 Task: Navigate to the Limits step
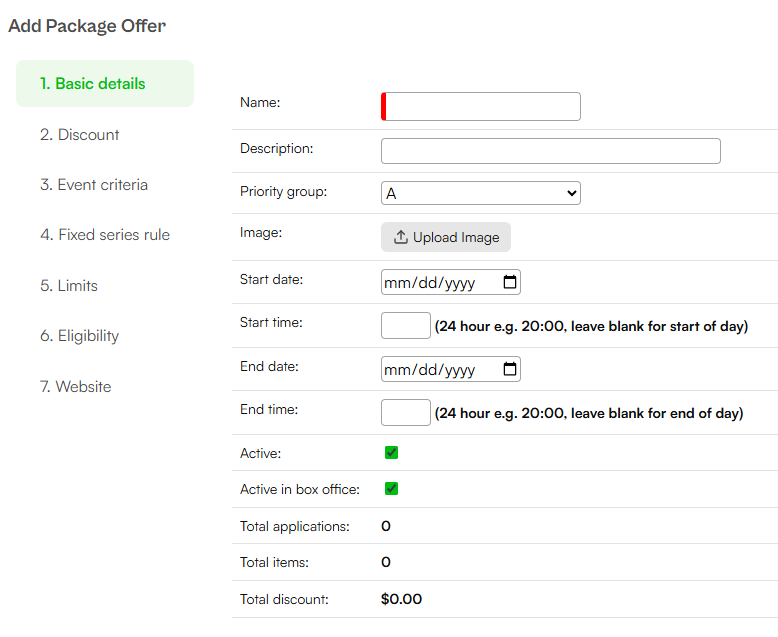[x=68, y=285]
